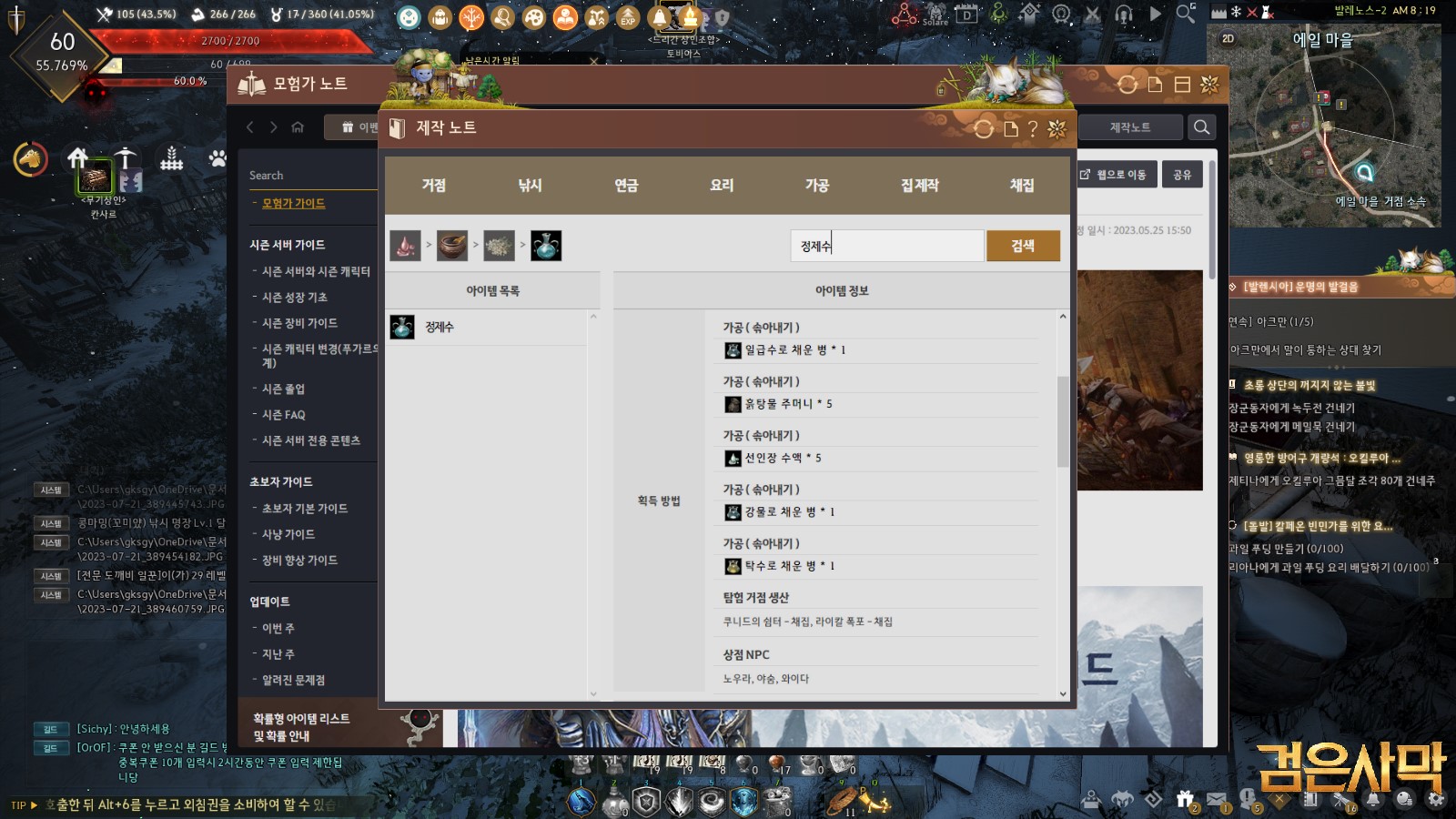Select 정제수 in the item list
This screenshot has width=1456, height=819.
(487, 327)
